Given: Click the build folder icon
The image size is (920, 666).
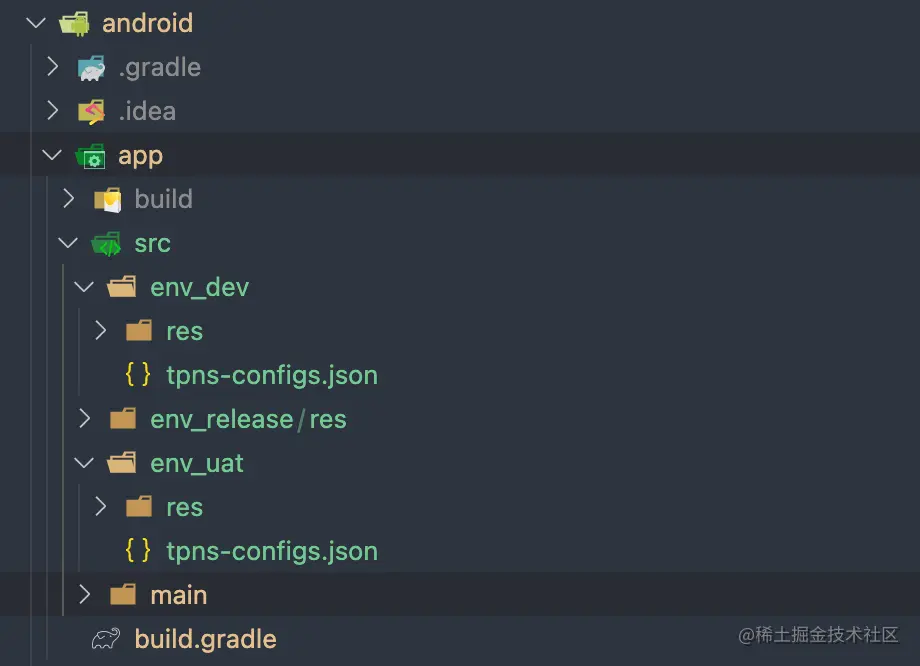Looking at the screenshot, I should tap(107, 199).
